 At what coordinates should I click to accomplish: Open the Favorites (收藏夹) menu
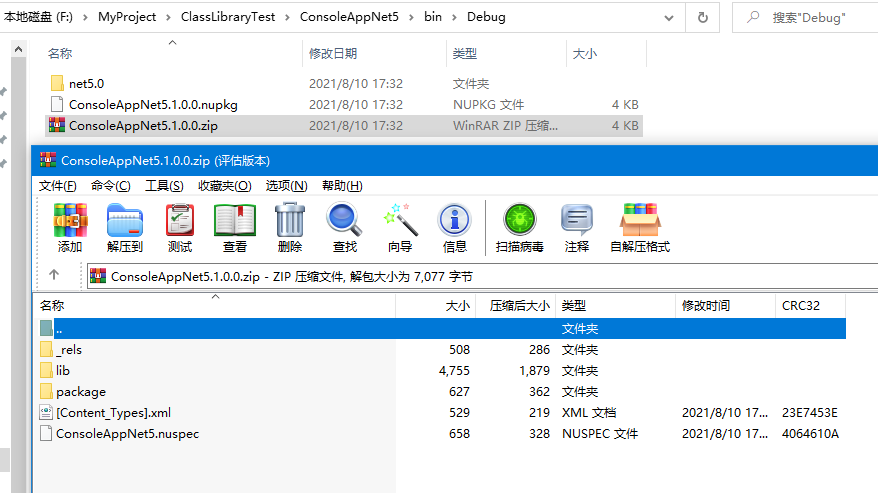(222, 186)
